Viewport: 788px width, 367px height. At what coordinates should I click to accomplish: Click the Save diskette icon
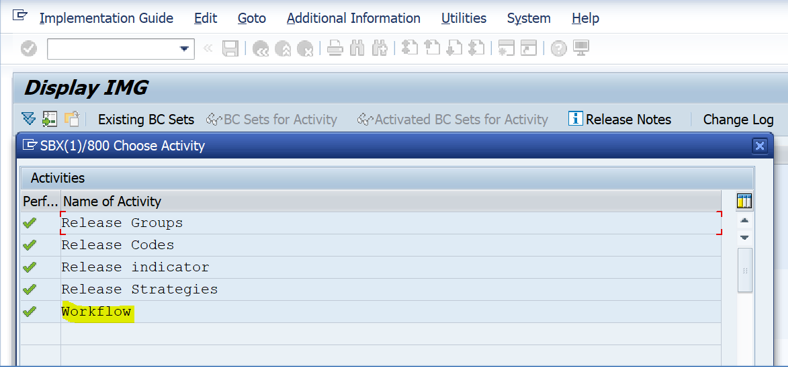pos(230,49)
